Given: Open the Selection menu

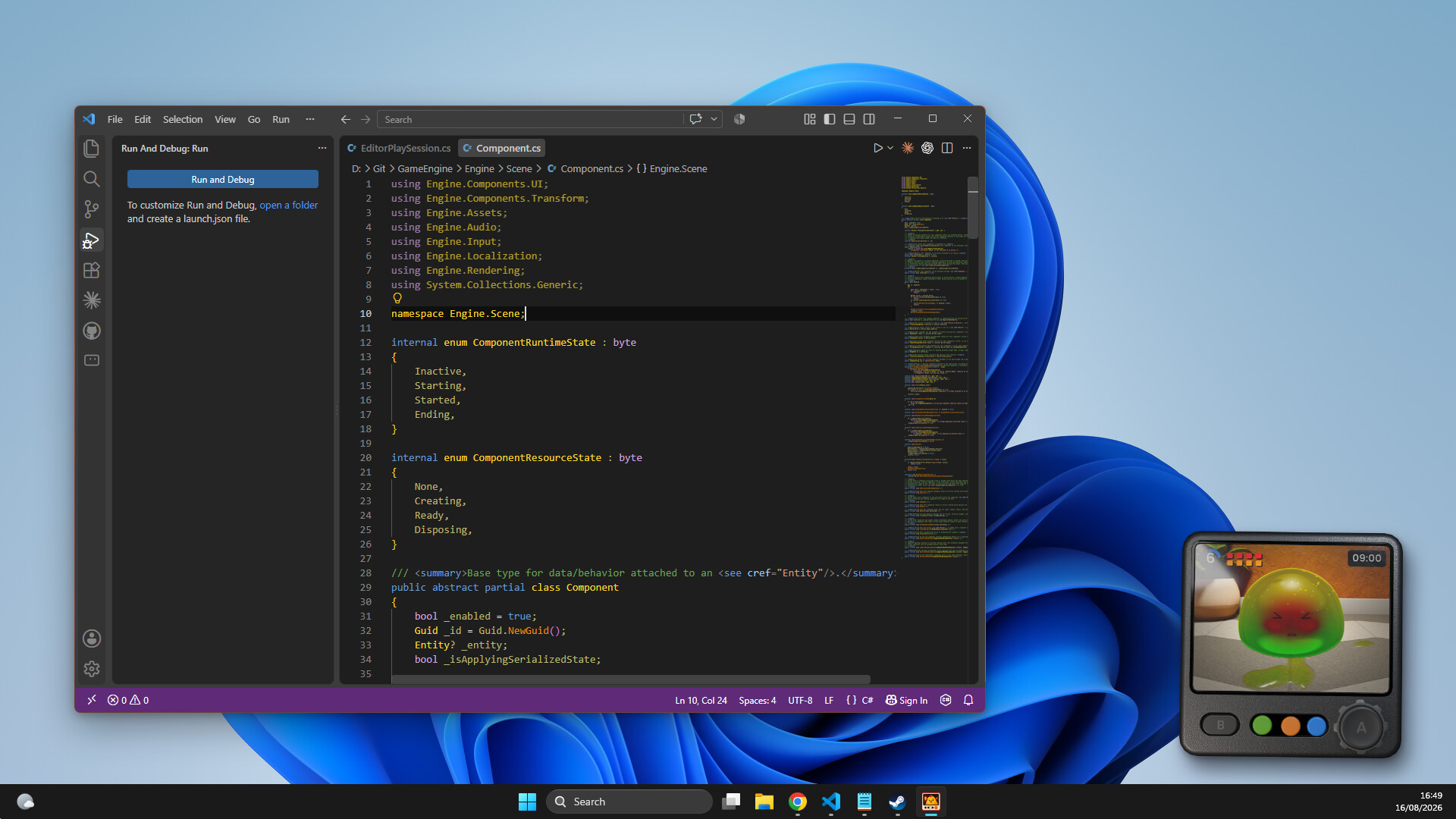Looking at the screenshot, I should (183, 119).
